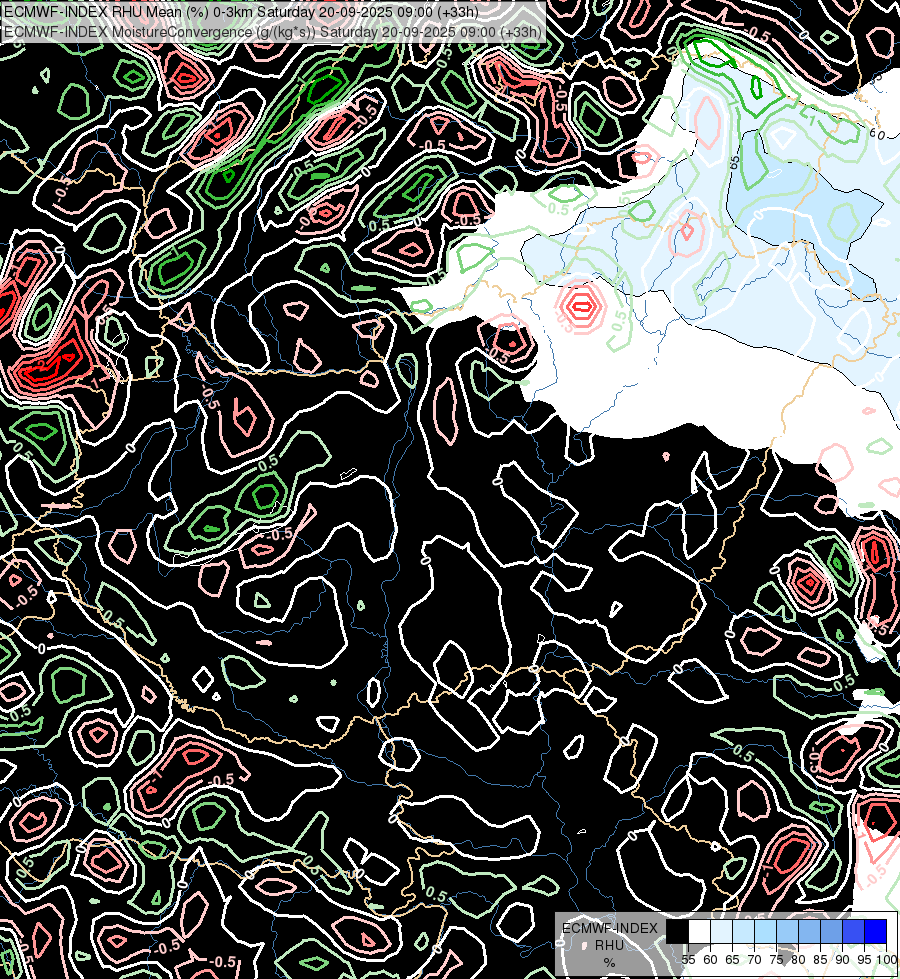This screenshot has height=979, width=900.
Task: Pick the 90-95 royal blue swatch
Action: 853,931
